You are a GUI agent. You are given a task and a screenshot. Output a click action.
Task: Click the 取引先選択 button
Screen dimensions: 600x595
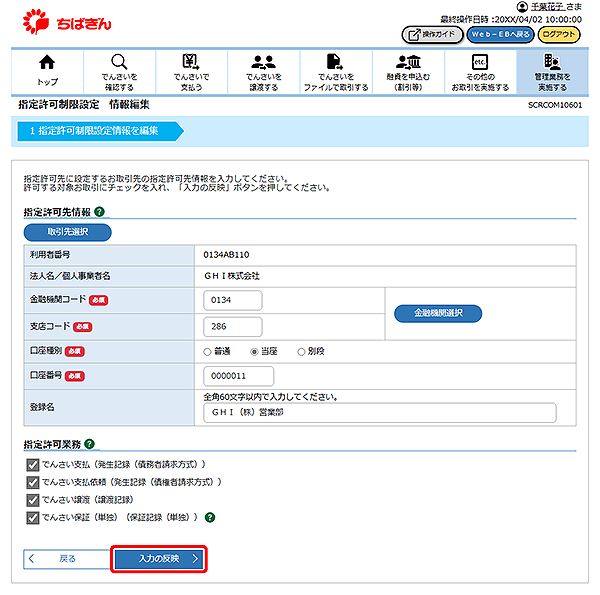(x=68, y=232)
